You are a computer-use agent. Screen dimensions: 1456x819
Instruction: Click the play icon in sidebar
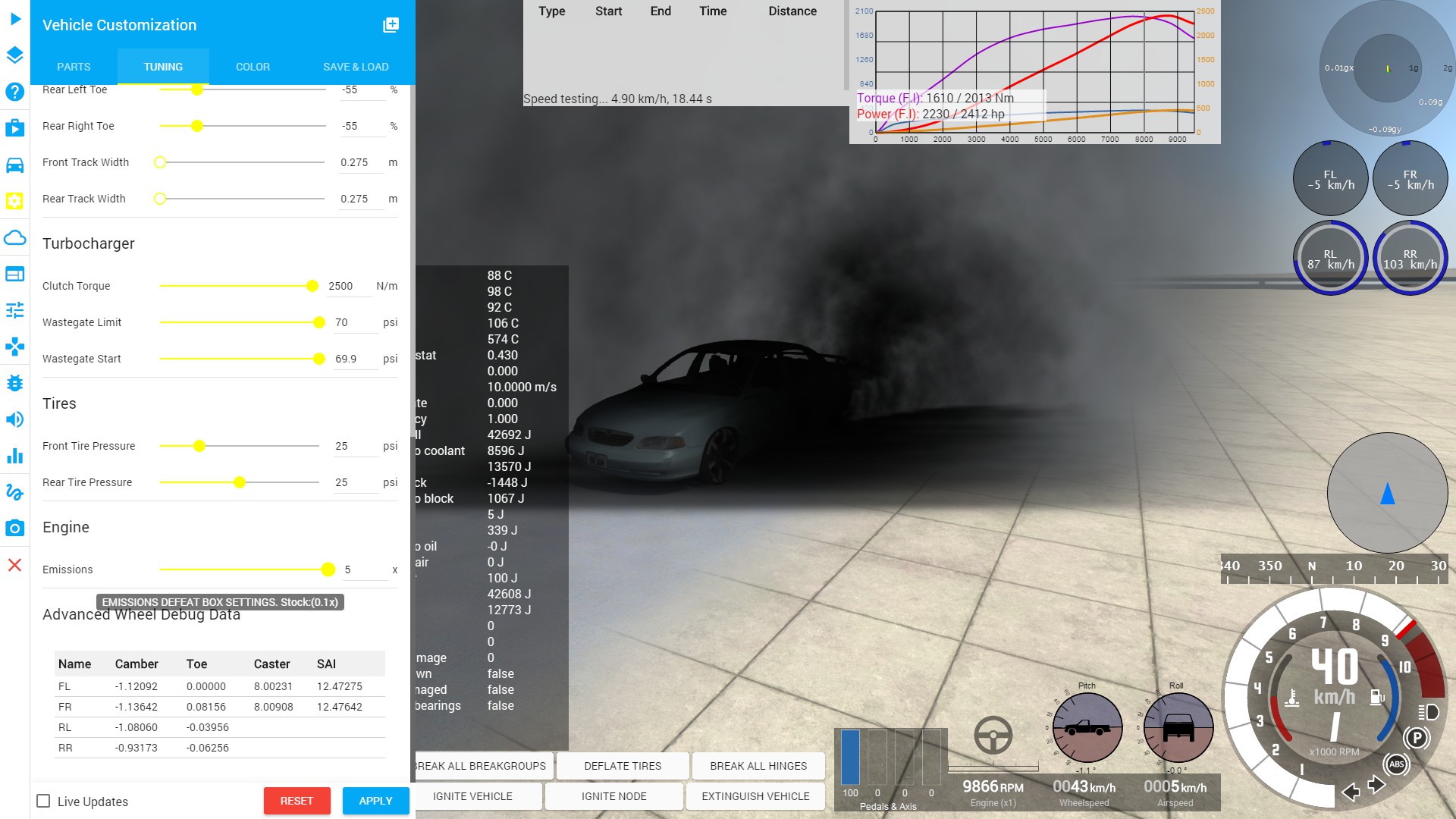pyautogui.click(x=15, y=19)
